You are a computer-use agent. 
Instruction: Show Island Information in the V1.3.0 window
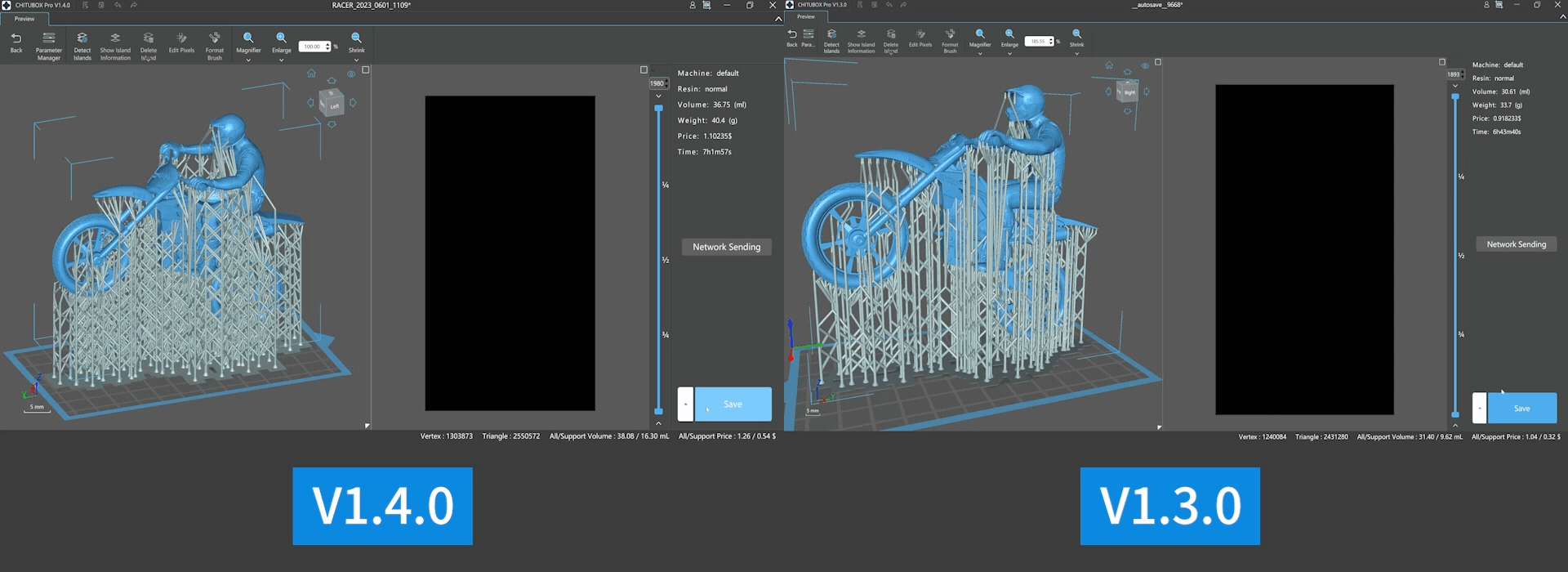[861, 42]
